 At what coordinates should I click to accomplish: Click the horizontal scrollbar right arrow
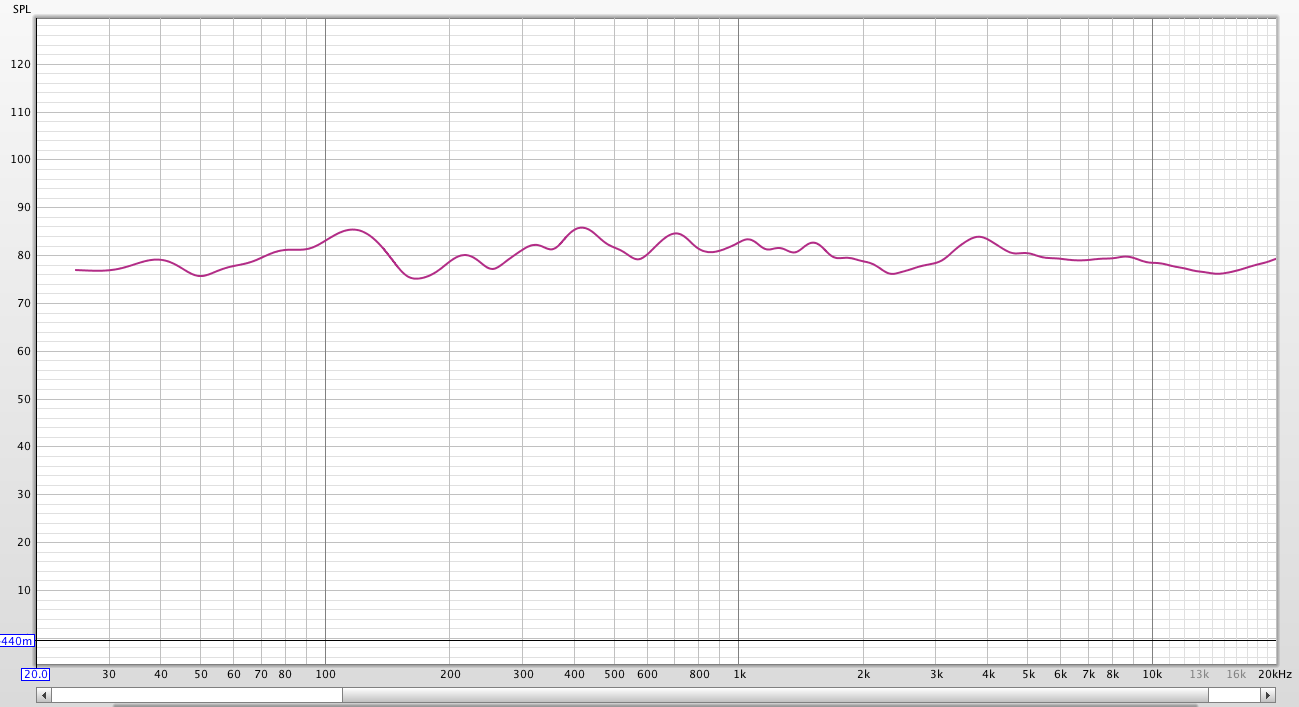click(x=1268, y=695)
